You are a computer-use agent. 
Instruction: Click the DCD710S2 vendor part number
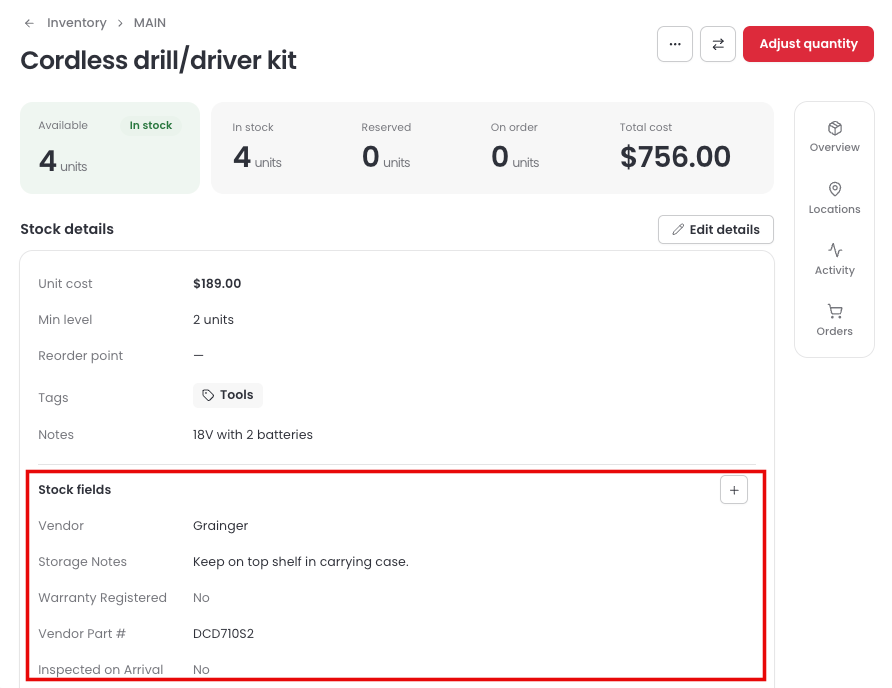click(223, 634)
